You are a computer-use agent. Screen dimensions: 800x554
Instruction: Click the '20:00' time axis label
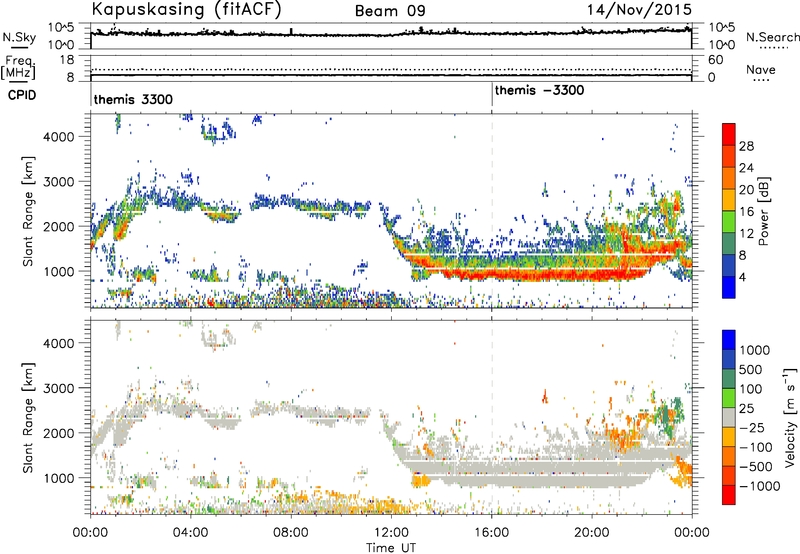click(x=592, y=533)
